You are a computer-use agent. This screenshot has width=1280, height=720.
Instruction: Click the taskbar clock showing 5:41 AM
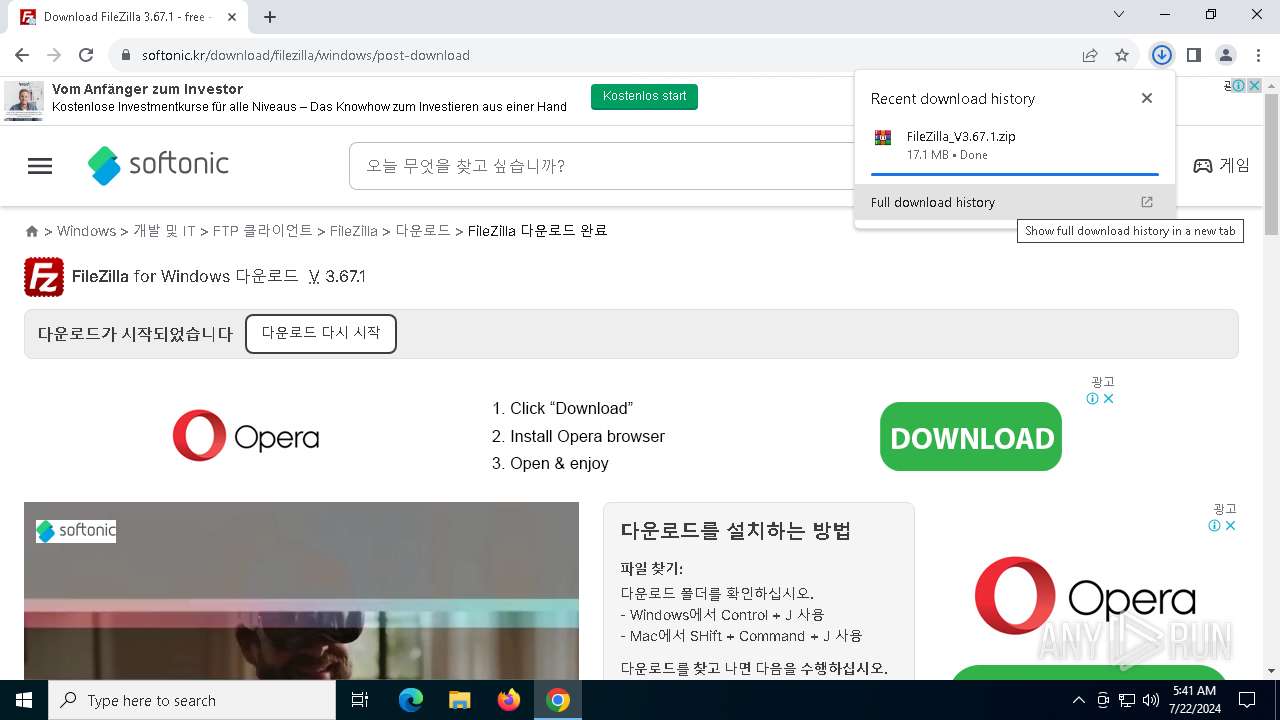click(x=1194, y=700)
